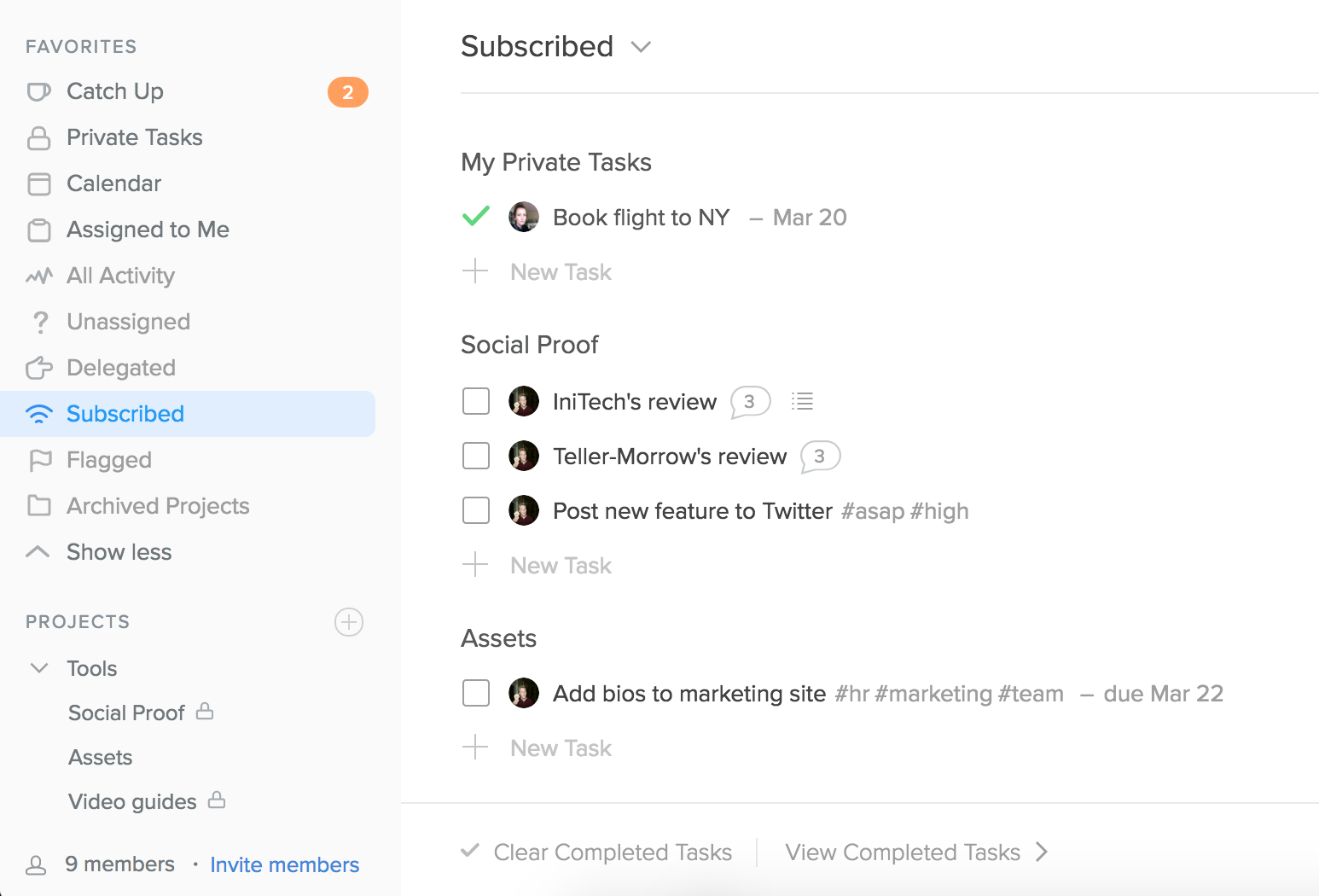Image resolution: width=1319 pixels, height=896 pixels.
Task: Select Flagged in sidebar
Action: tap(109, 460)
